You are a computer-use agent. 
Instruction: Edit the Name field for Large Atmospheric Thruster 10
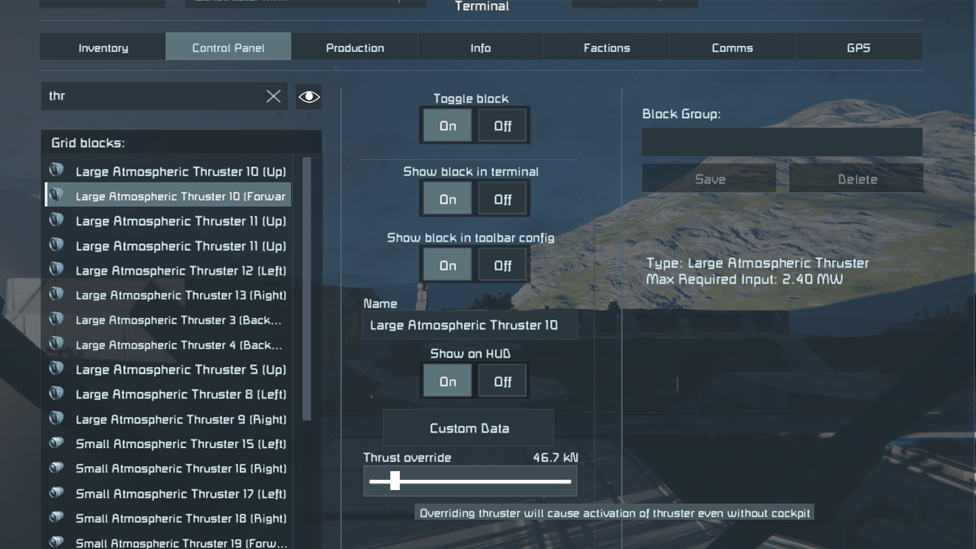click(x=470, y=325)
